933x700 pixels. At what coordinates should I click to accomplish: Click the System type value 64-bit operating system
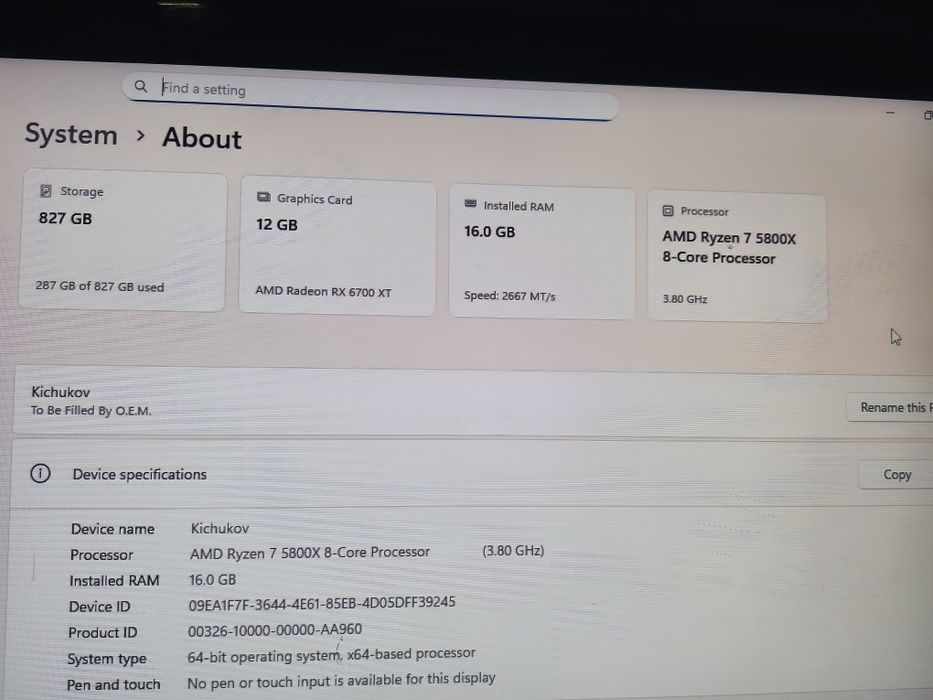point(331,655)
